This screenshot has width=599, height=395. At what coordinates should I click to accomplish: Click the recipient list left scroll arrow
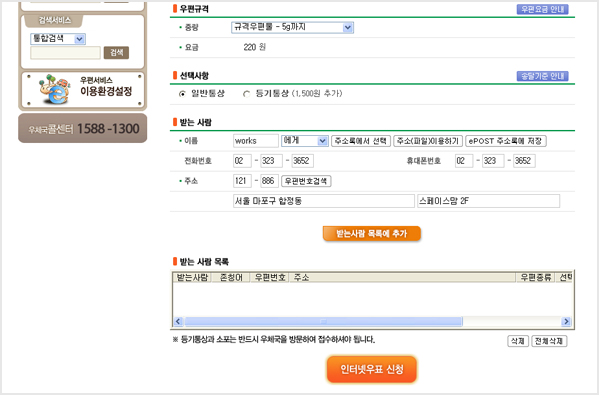[x=178, y=322]
